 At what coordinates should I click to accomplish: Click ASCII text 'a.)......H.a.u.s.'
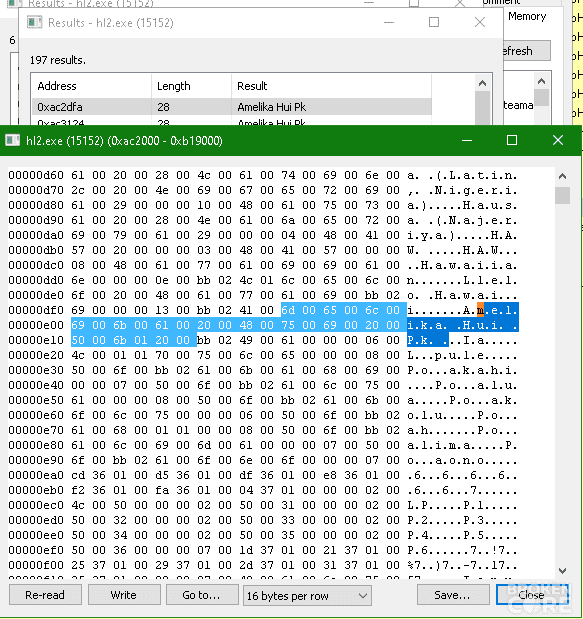(x=463, y=205)
